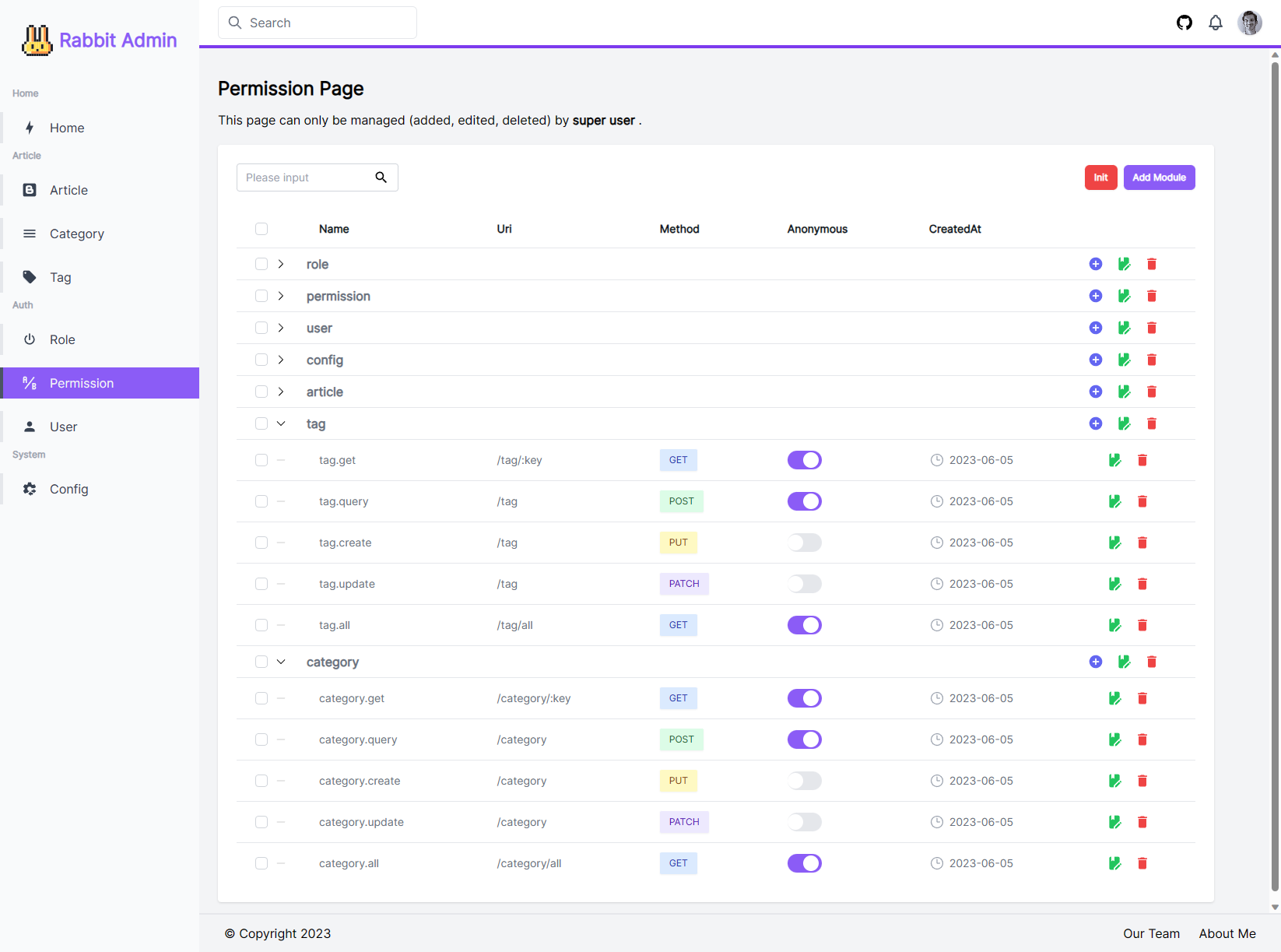Viewport: 1281px width, 952px height.
Task: Expand the user row
Action: coord(281,328)
